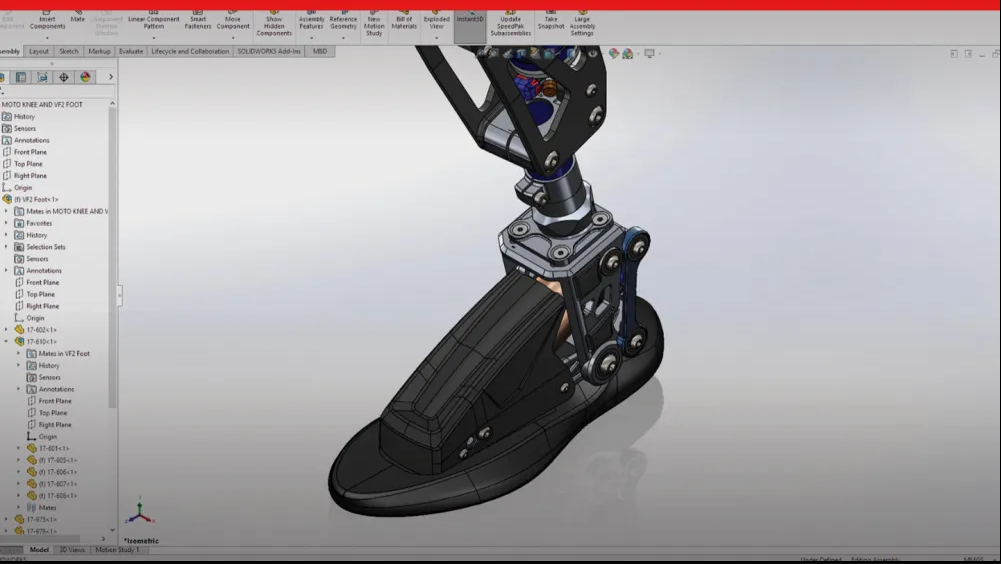Switch to Motion Study 1 tab
Image resolution: width=1001 pixels, height=564 pixels.
(117, 550)
